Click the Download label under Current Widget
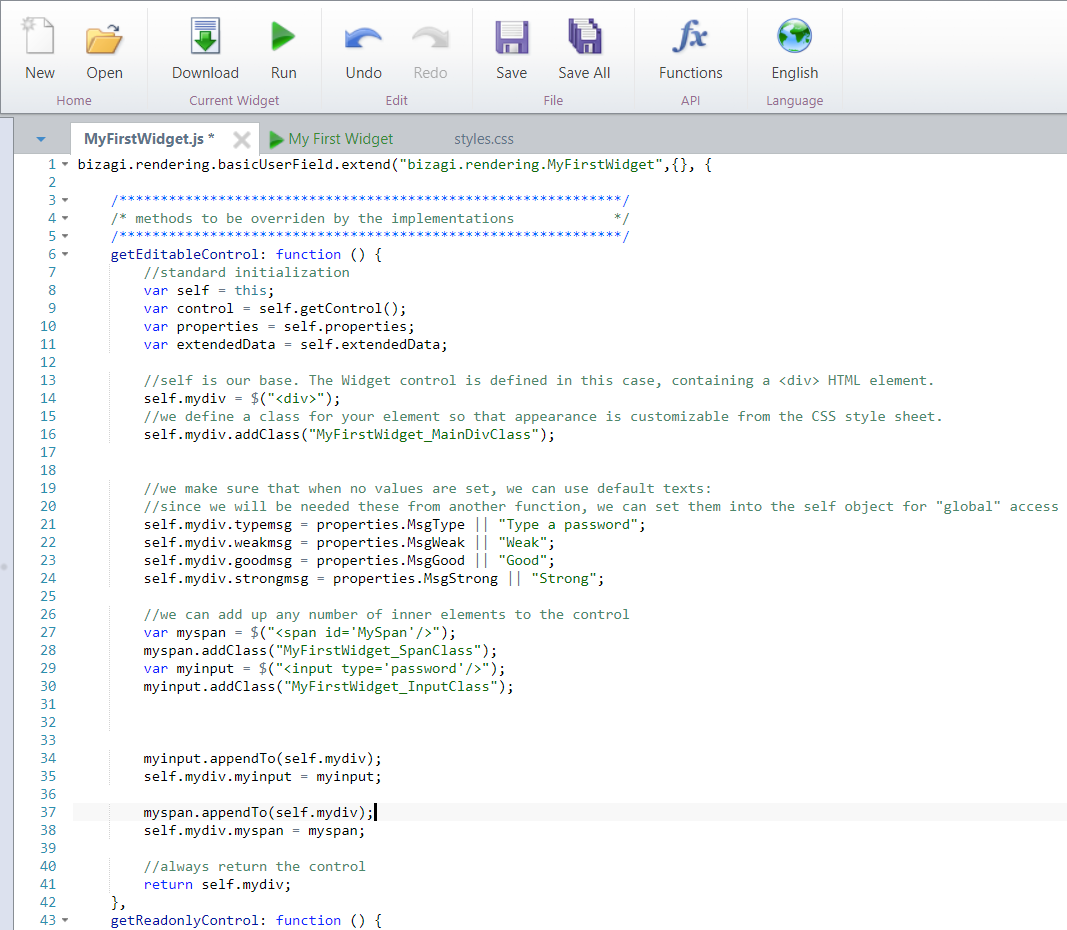Viewport: 1067px width, 930px height. [x=205, y=73]
